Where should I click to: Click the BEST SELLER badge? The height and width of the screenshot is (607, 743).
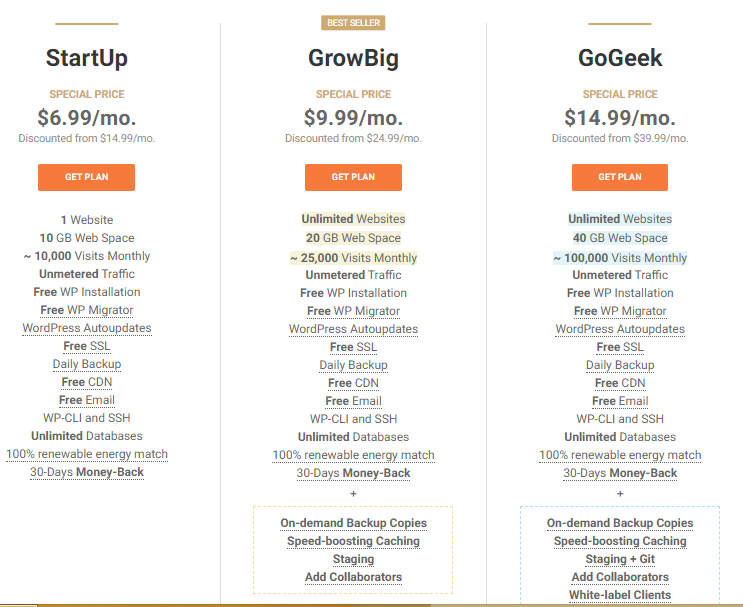pos(353,23)
